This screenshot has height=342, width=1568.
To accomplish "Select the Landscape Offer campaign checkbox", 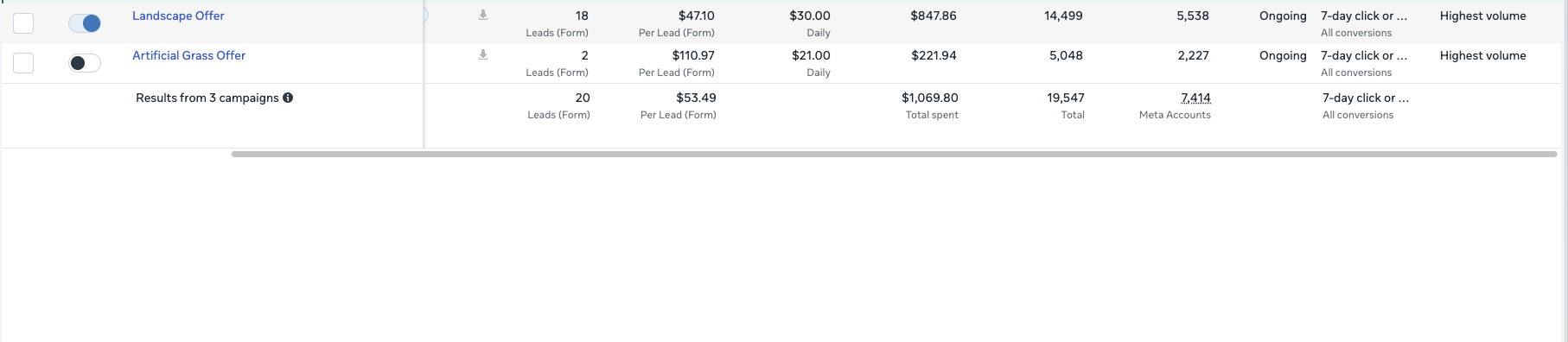I will (x=23, y=23).
